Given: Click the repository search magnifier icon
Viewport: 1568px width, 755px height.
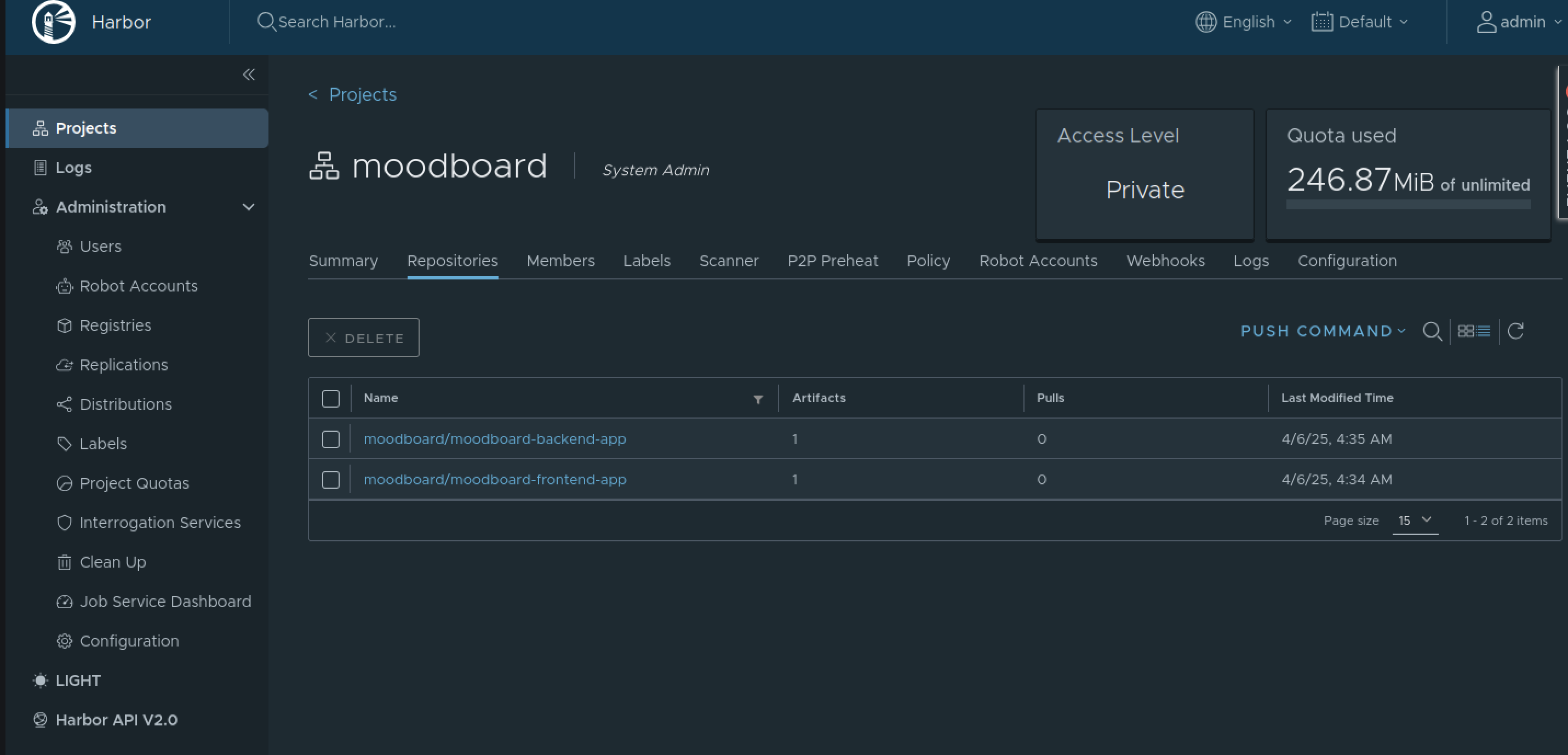Looking at the screenshot, I should pyautogui.click(x=1432, y=331).
